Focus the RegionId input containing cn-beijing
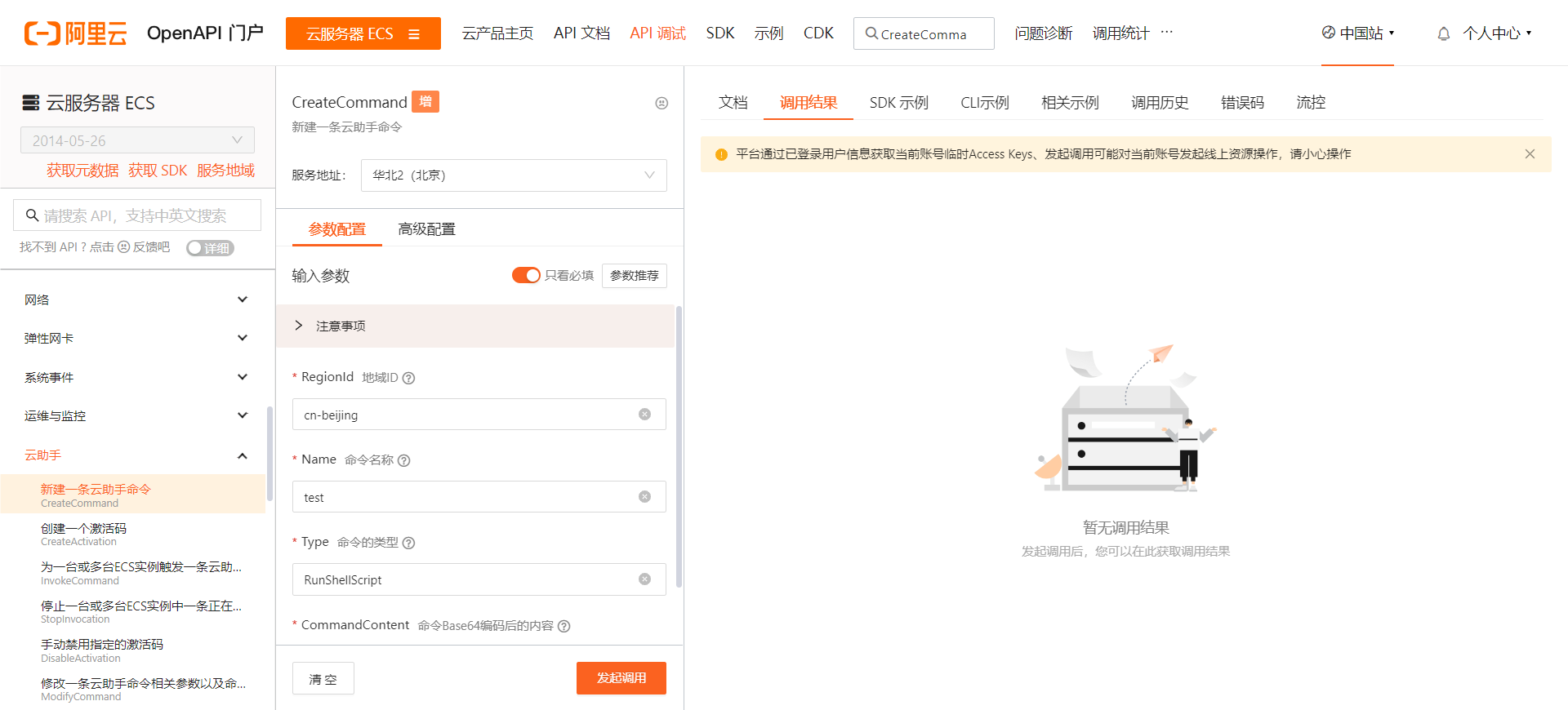This screenshot has height=710, width=1568. click(479, 415)
